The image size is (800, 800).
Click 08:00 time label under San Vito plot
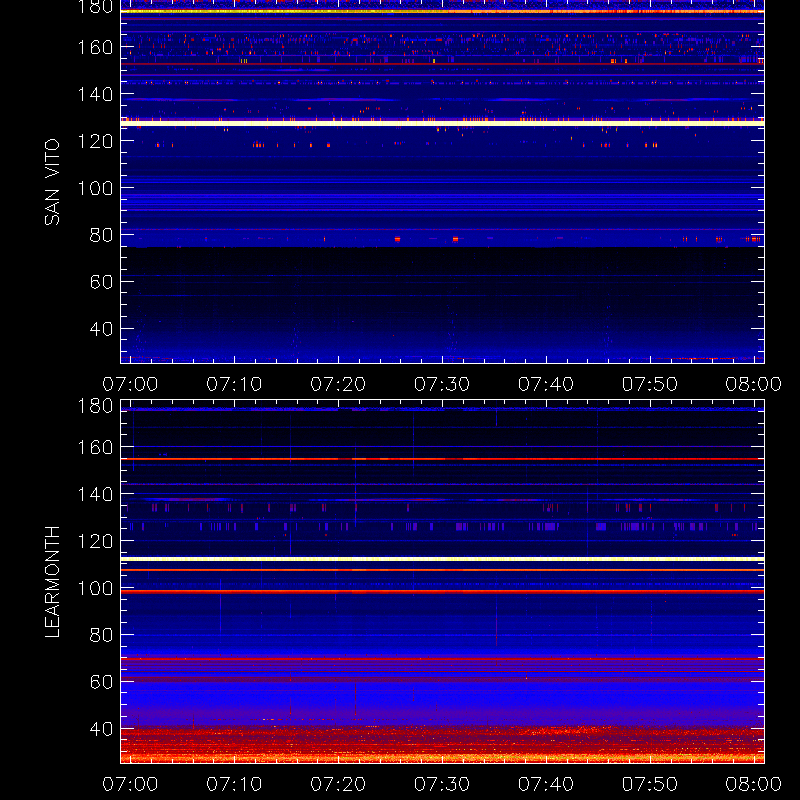tap(754, 384)
